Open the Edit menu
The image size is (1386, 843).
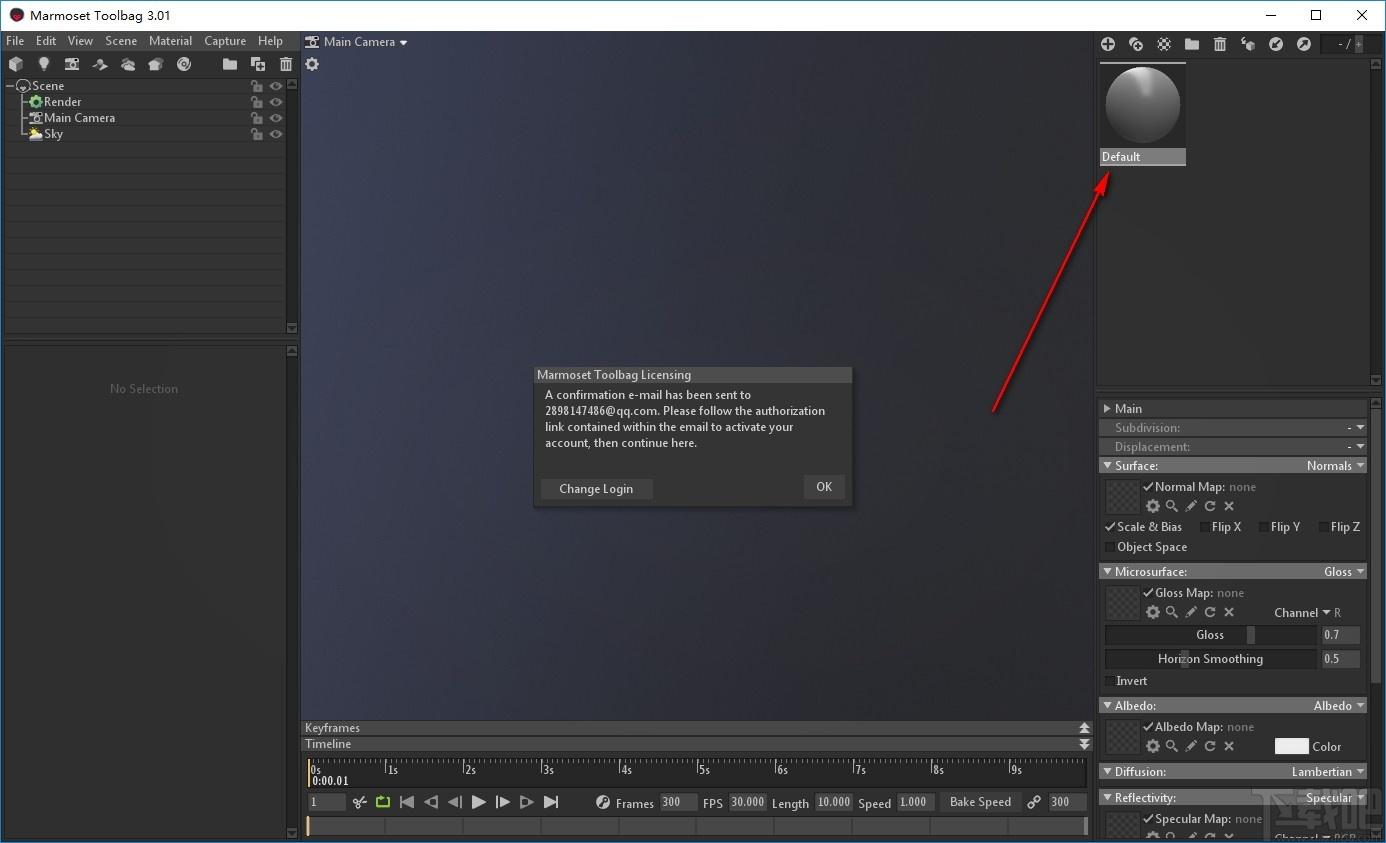pos(46,41)
